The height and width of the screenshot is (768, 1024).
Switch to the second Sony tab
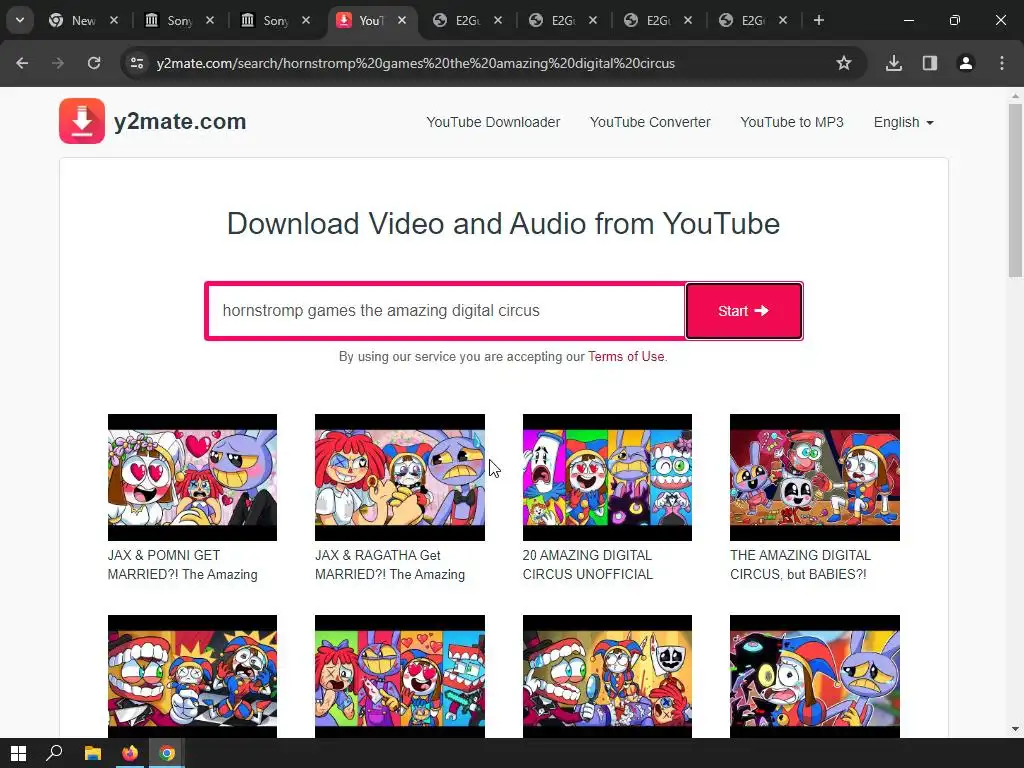(275, 20)
